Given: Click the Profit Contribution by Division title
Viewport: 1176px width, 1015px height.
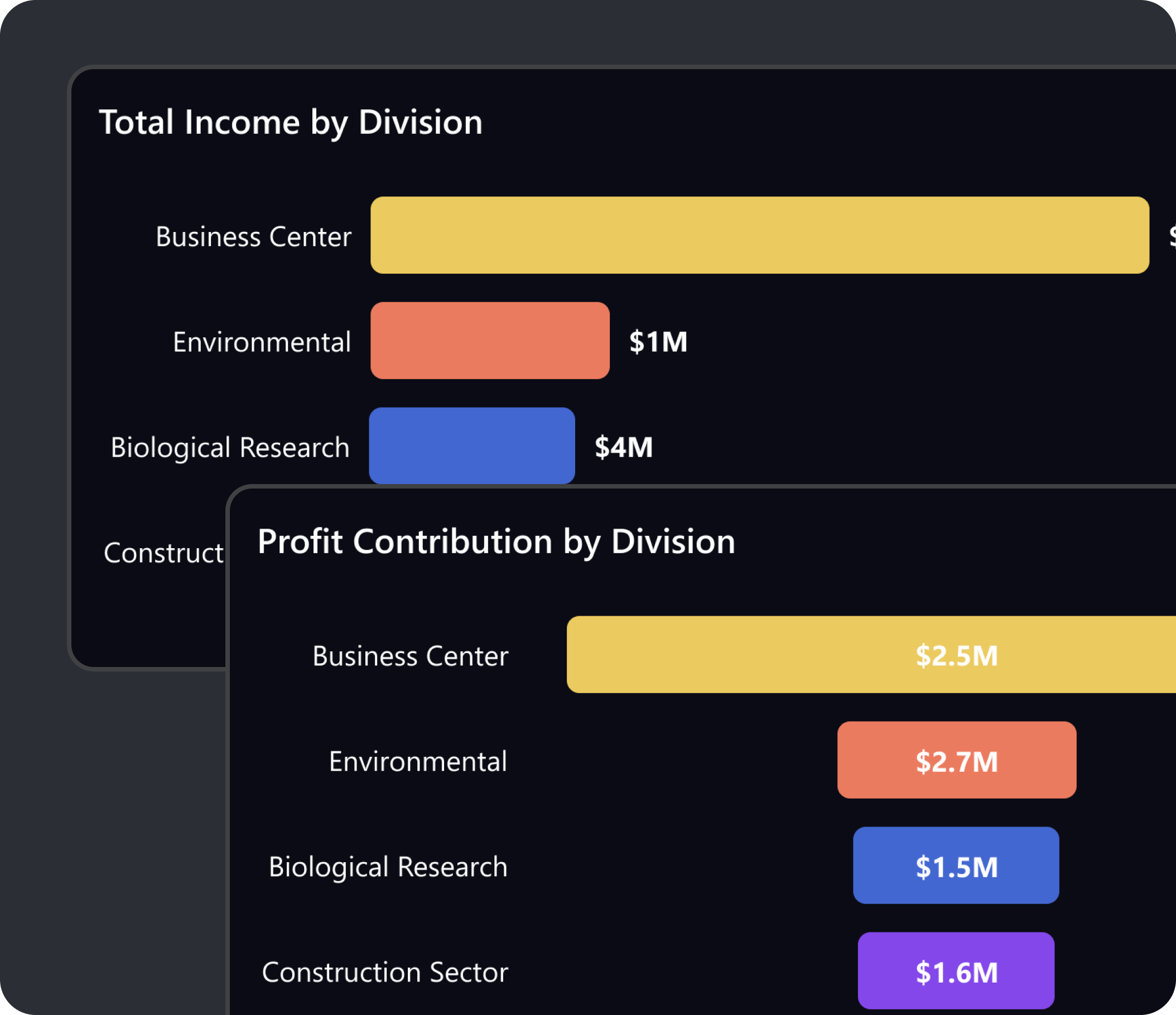Looking at the screenshot, I should click(496, 542).
